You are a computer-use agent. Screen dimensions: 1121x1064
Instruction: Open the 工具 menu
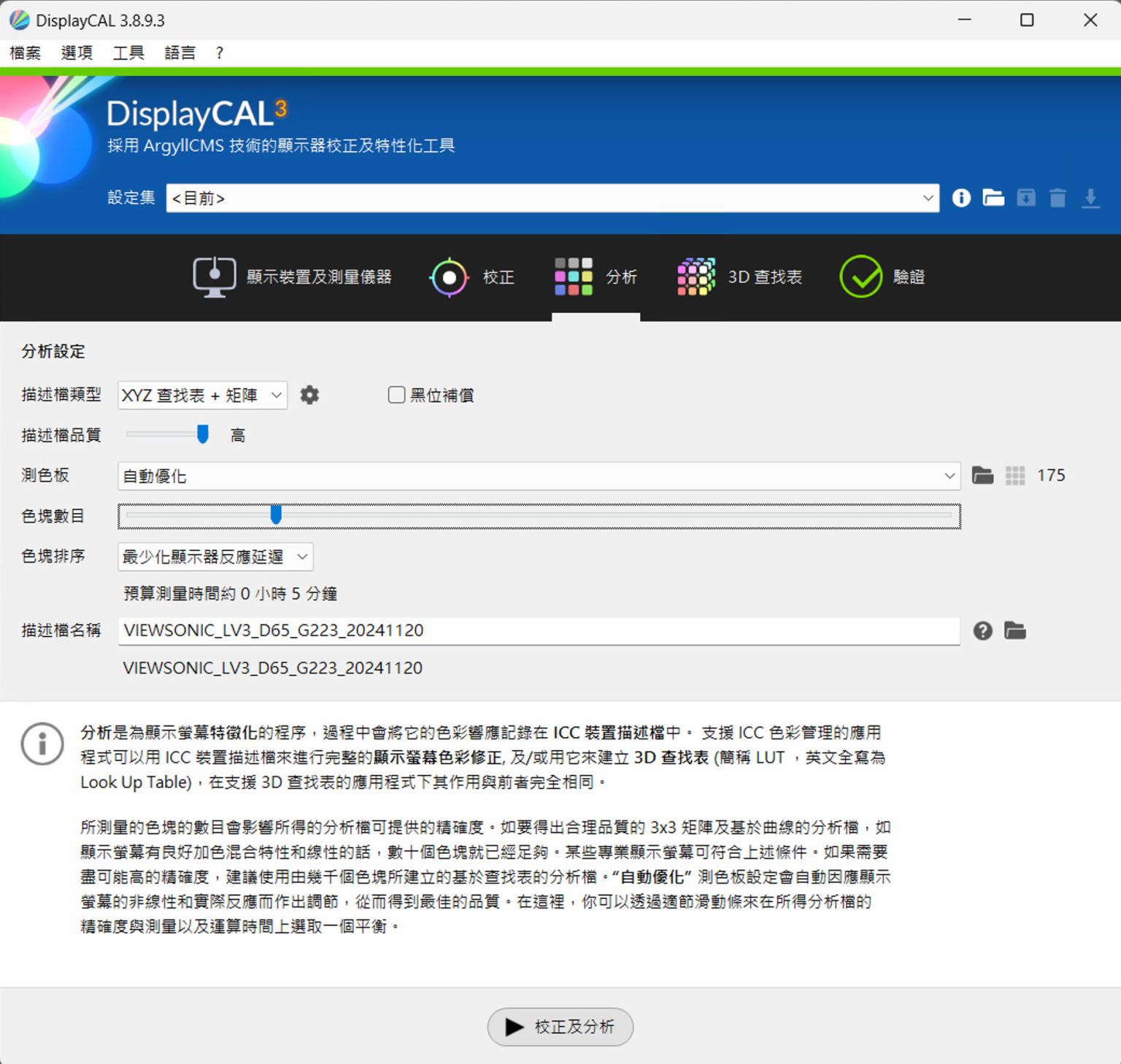click(128, 52)
